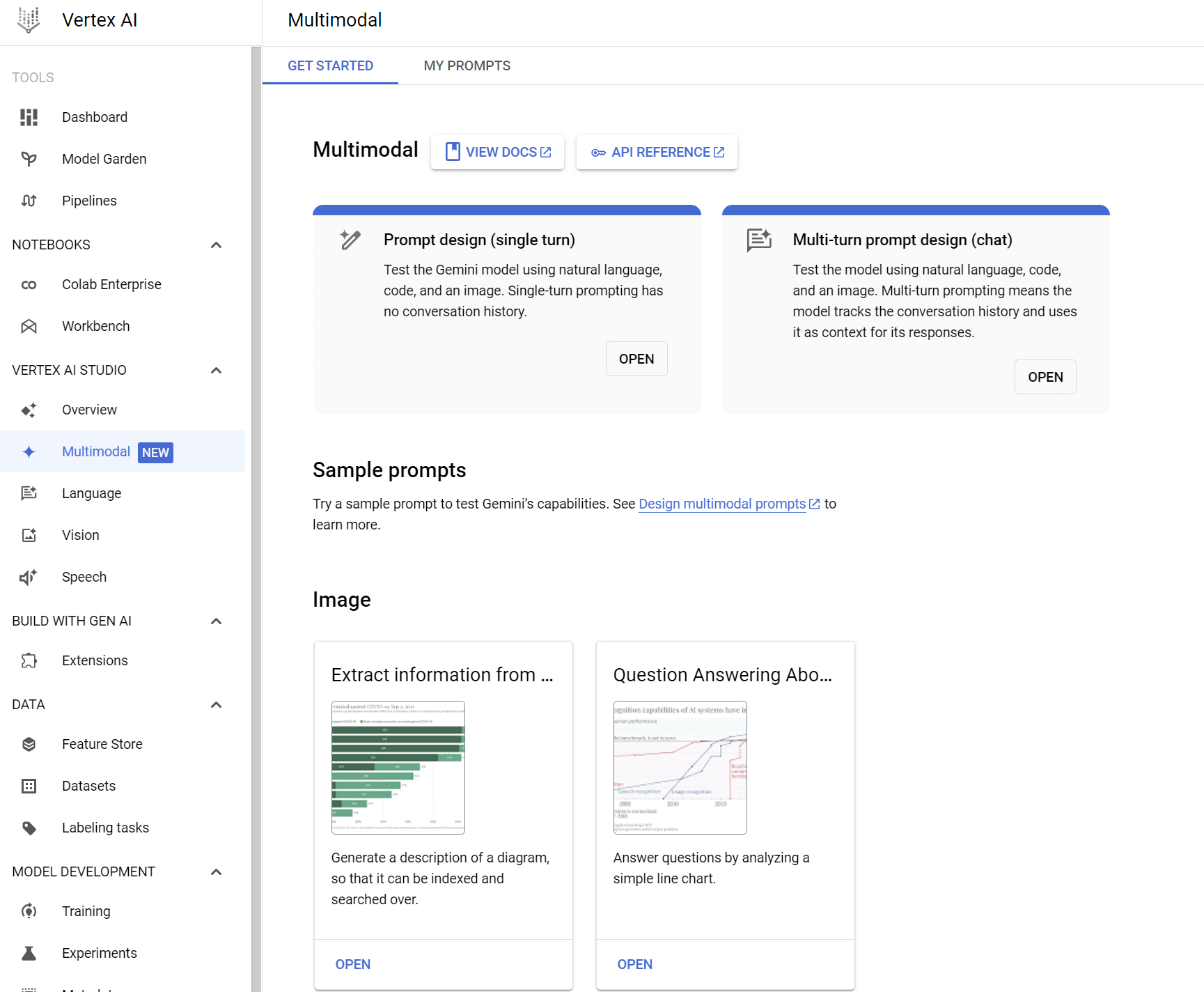Click the Language icon in sidebar
Screen dimensions: 1204x992
pos(29,493)
